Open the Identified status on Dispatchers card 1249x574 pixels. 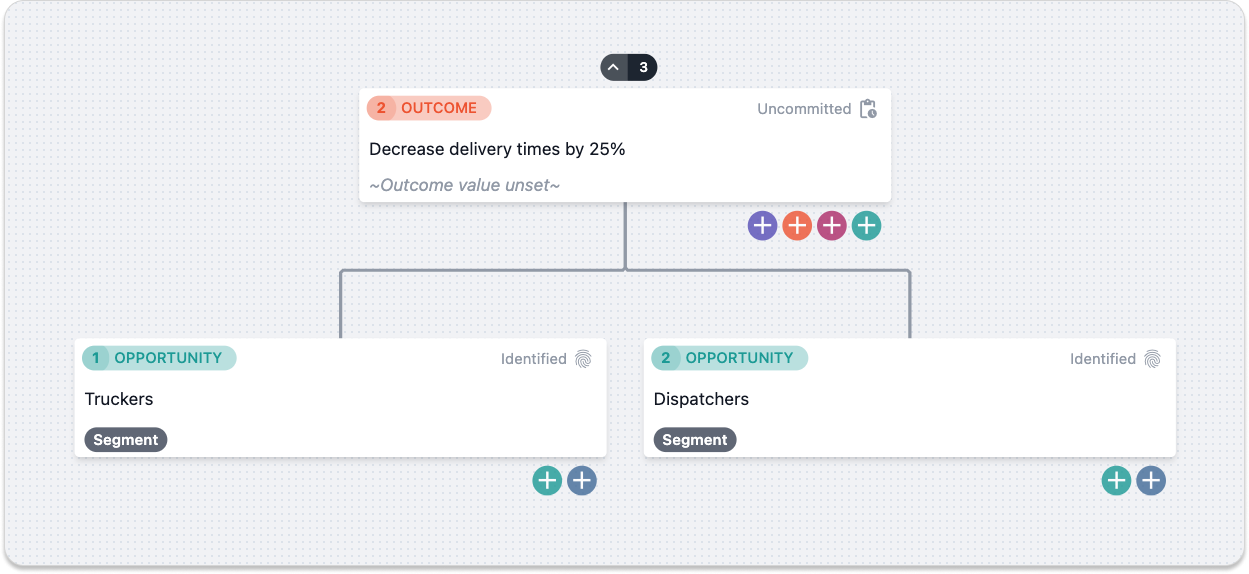[1103, 359]
